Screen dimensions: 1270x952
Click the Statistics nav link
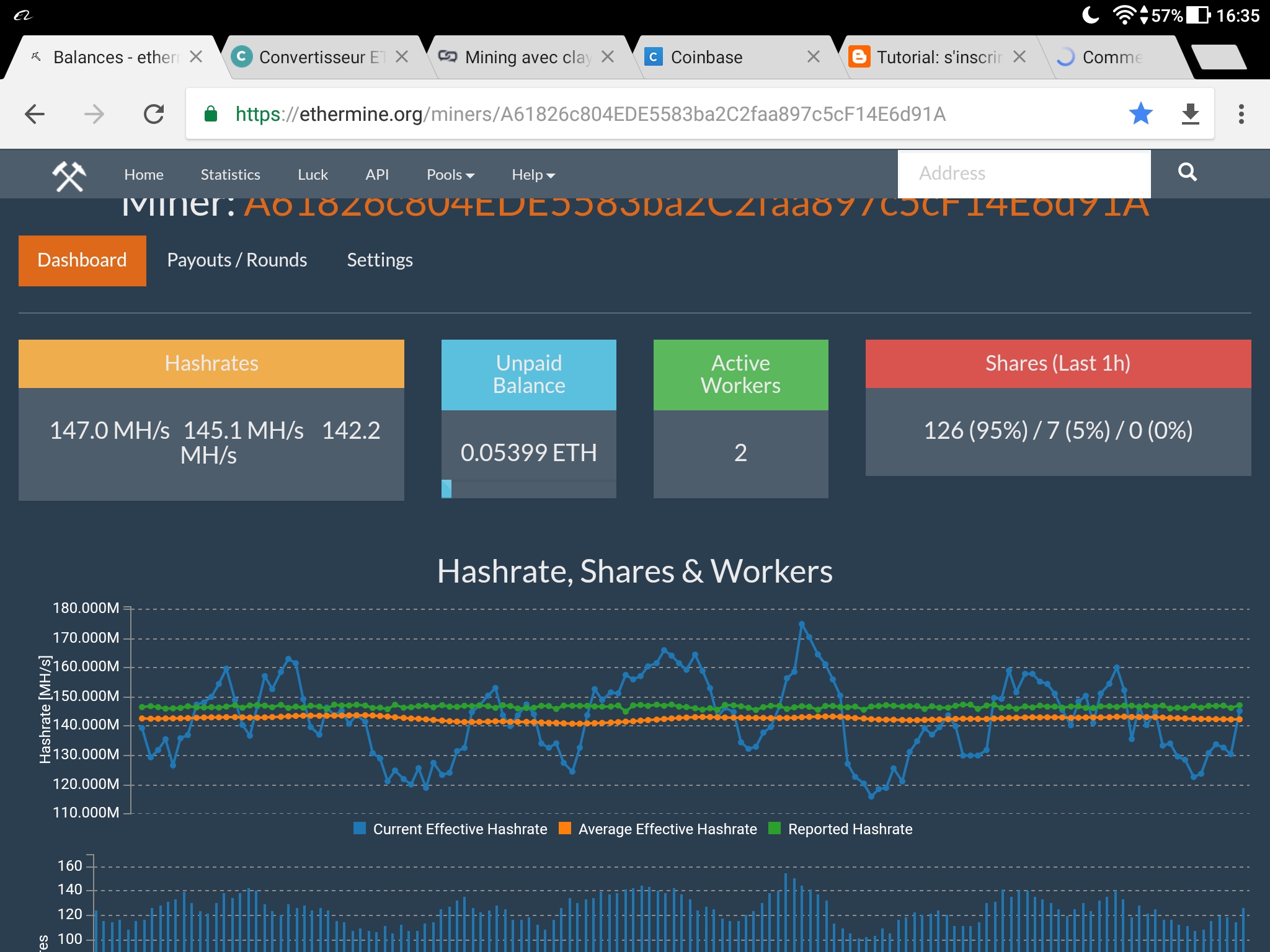(x=230, y=175)
